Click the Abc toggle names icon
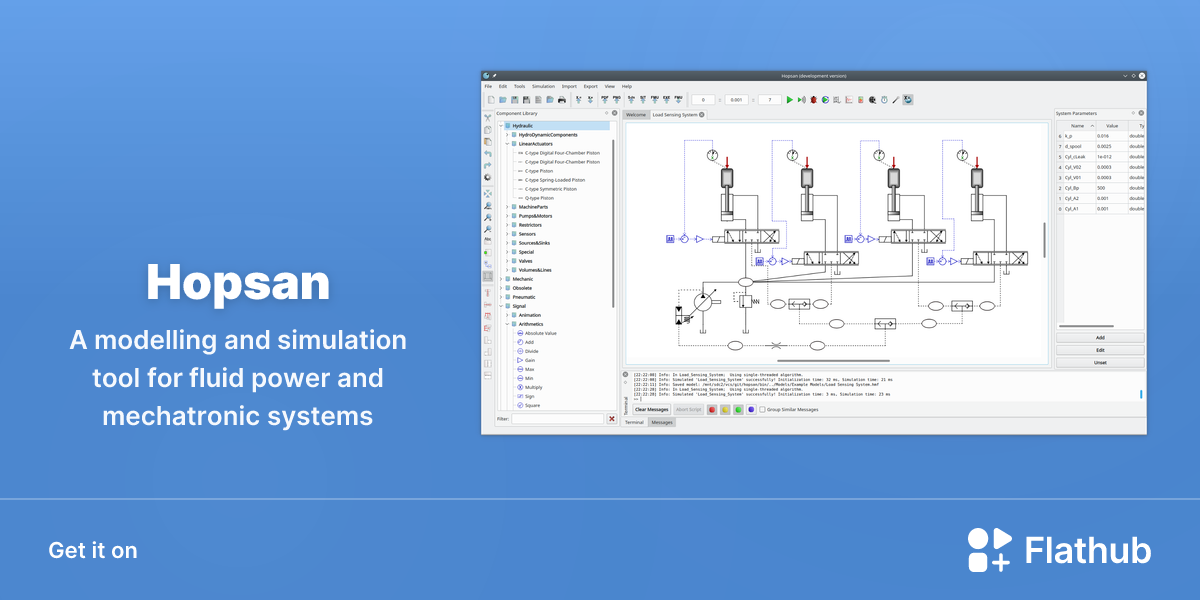The width and height of the screenshot is (1200, 600). (x=488, y=240)
